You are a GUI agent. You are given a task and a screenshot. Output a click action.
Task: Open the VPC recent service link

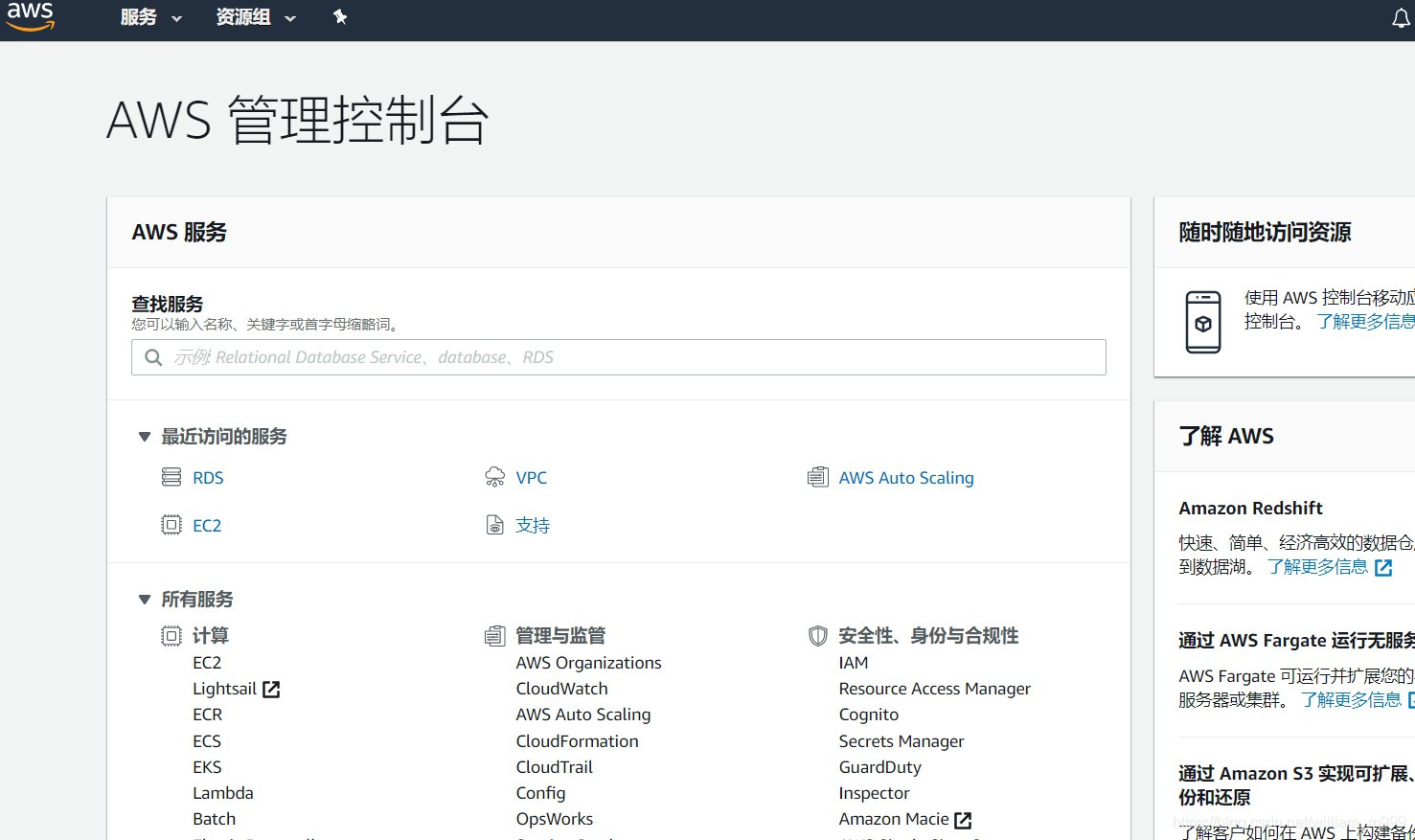(532, 478)
